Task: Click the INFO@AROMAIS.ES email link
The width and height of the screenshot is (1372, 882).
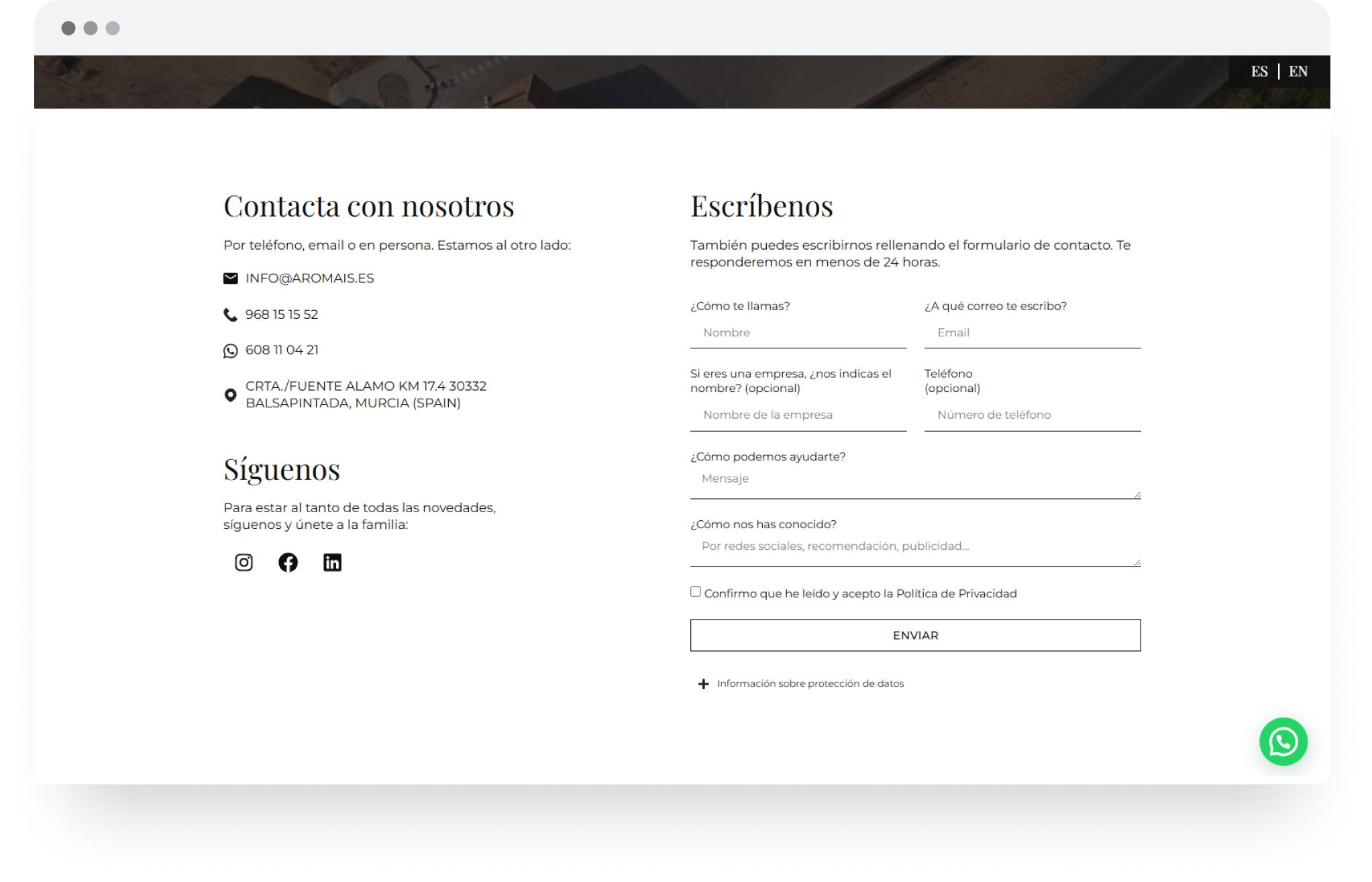Action: coord(309,278)
